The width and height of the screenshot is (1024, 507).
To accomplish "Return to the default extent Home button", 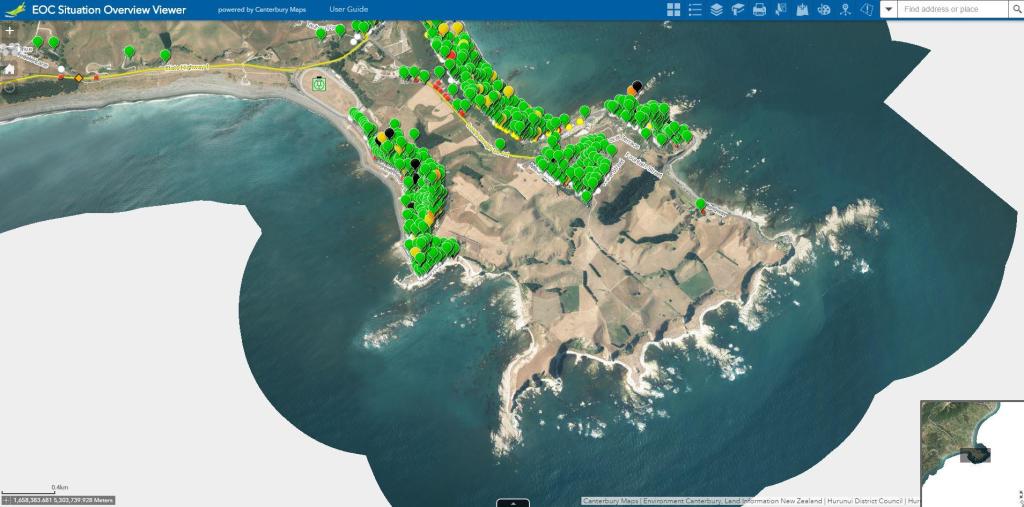I will (9, 69).
